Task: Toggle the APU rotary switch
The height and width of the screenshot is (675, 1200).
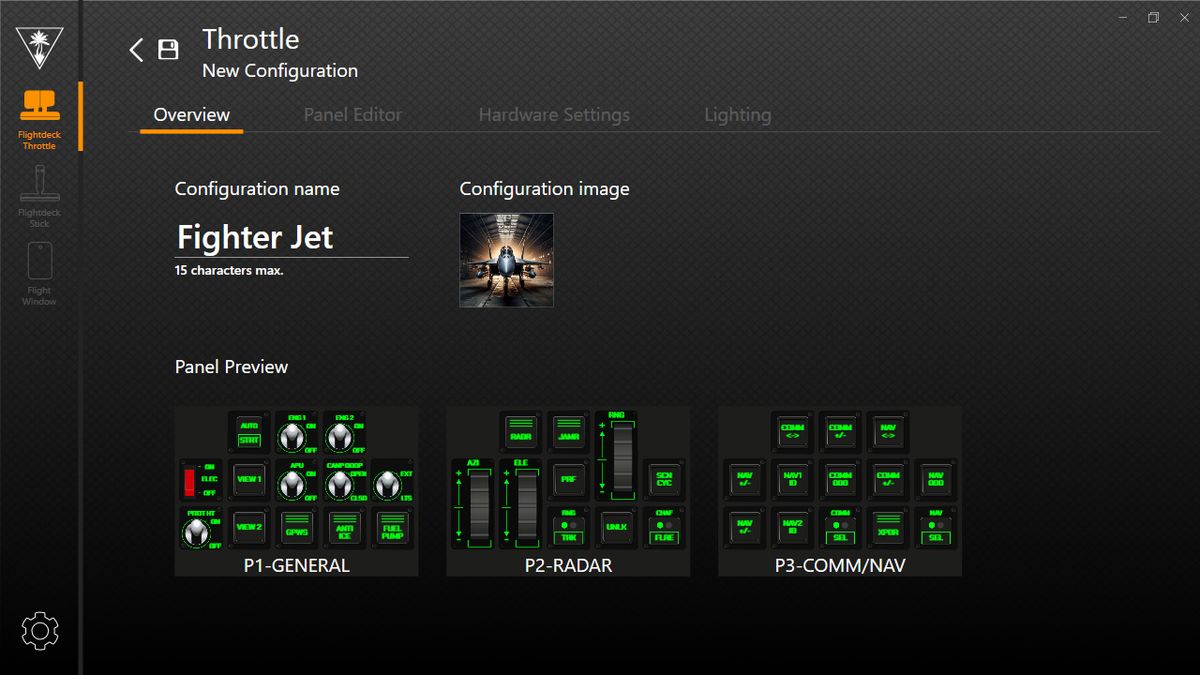Action: click(x=296, y=481)
